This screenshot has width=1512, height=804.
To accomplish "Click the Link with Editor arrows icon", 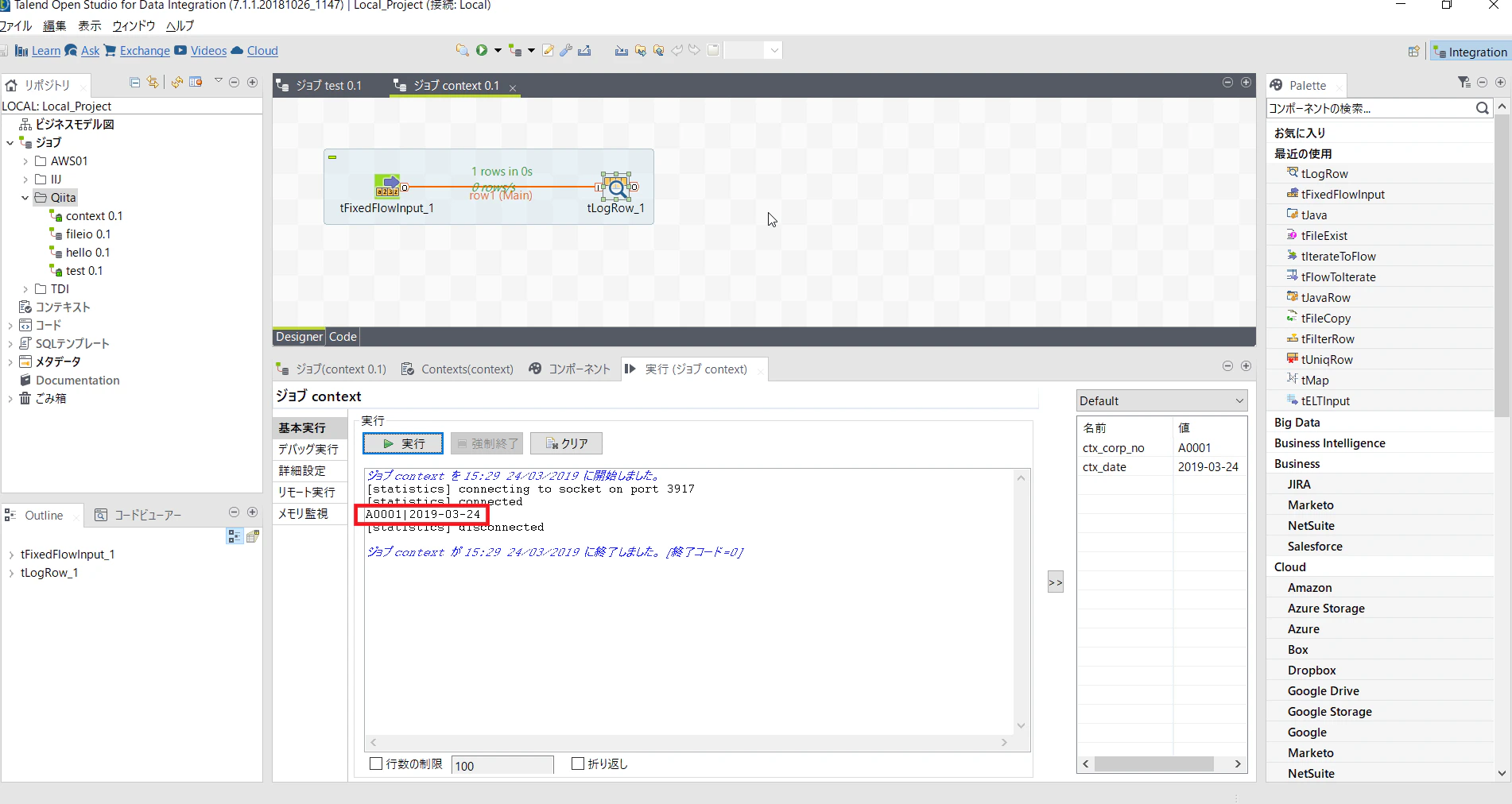I will tap(153, 82).
